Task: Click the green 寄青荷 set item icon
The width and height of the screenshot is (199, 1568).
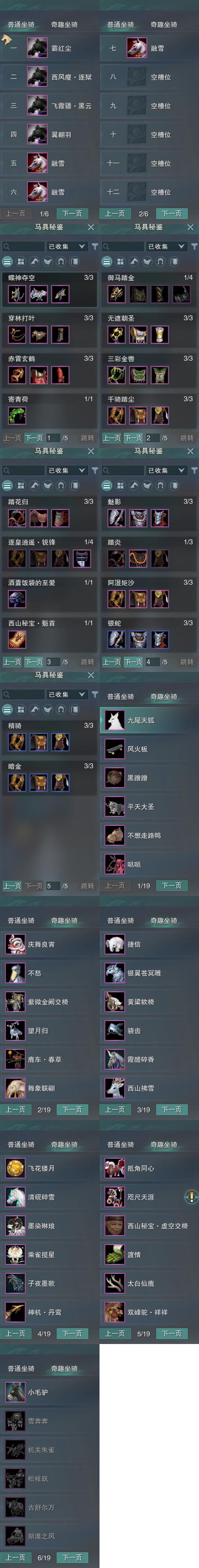Action: click(17, 415)
